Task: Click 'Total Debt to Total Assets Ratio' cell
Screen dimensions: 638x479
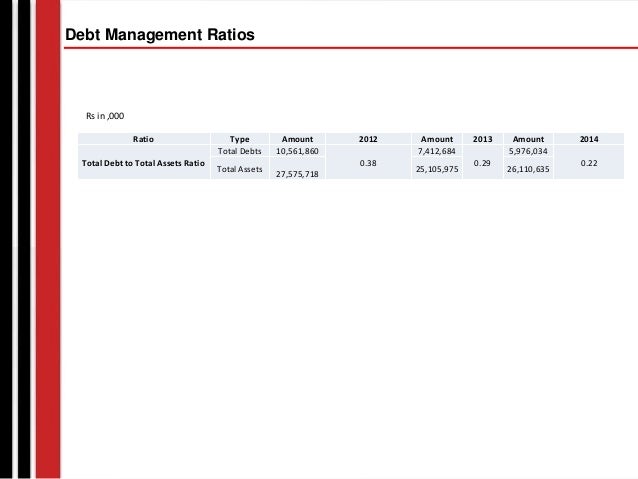Action: 143,163
